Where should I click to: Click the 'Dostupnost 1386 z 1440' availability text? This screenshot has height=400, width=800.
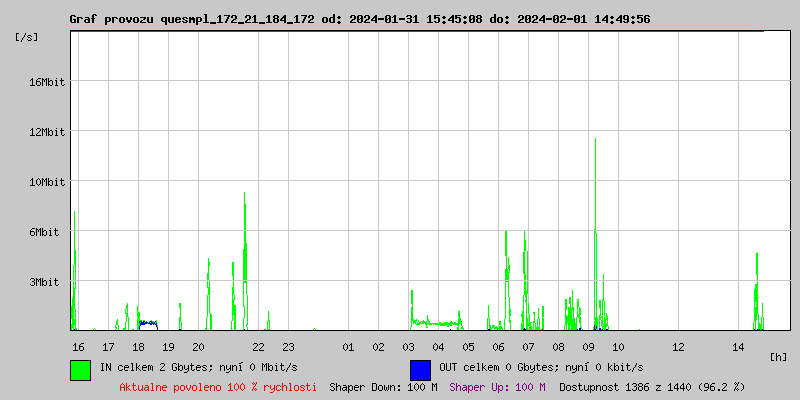[x=652, y=387]
